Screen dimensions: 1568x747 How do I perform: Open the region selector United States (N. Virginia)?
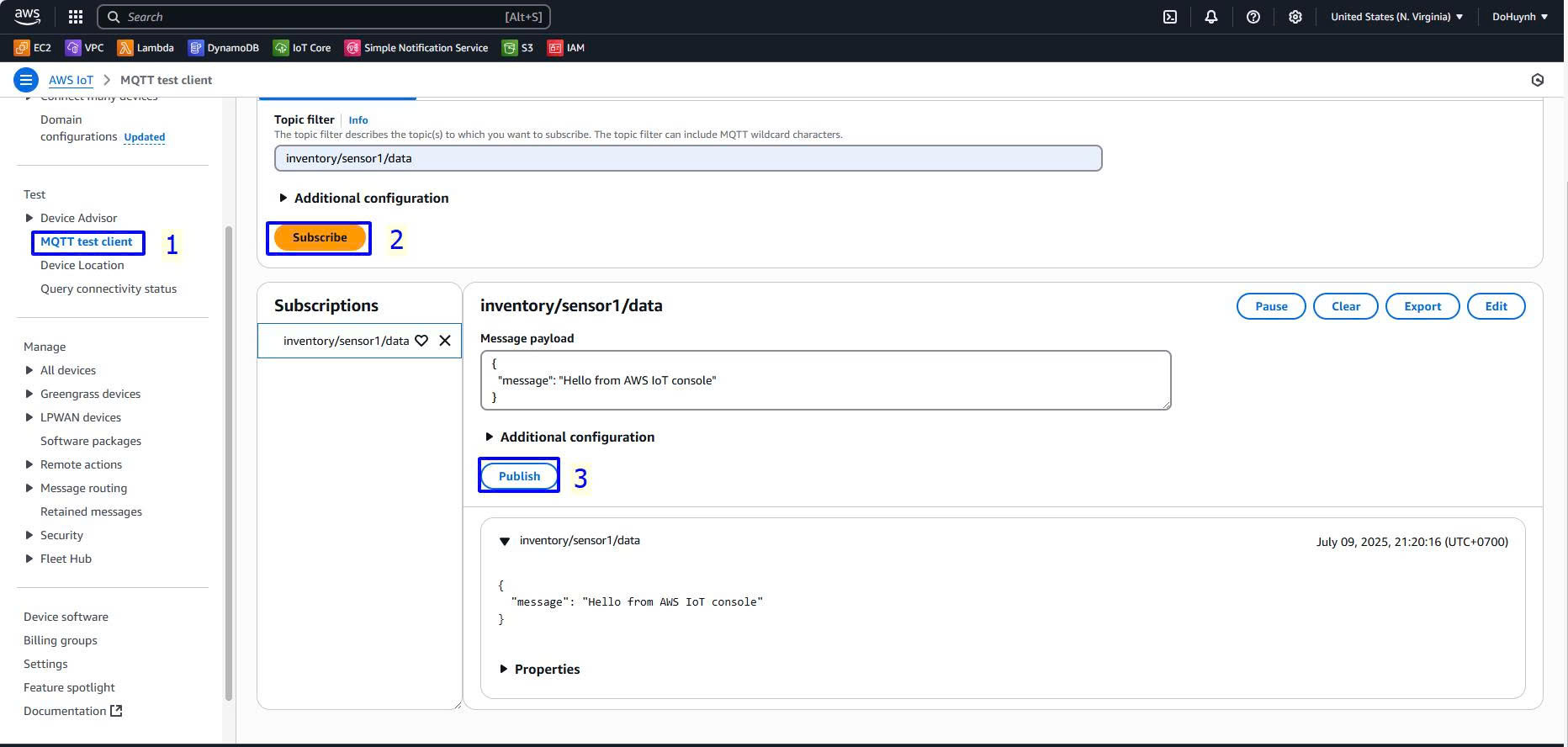1396,17
